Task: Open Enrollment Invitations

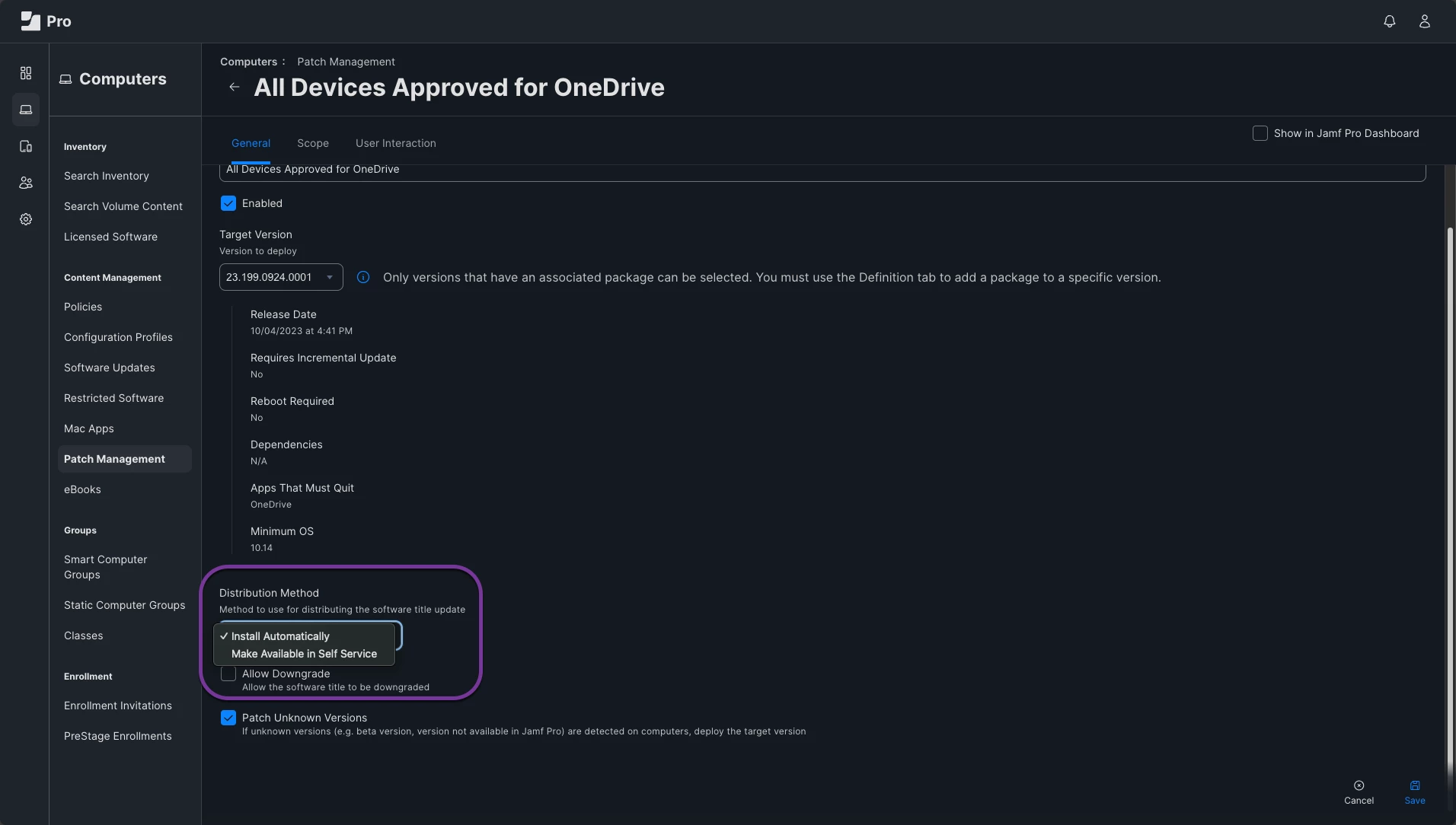Action: [x=118, y=706]
